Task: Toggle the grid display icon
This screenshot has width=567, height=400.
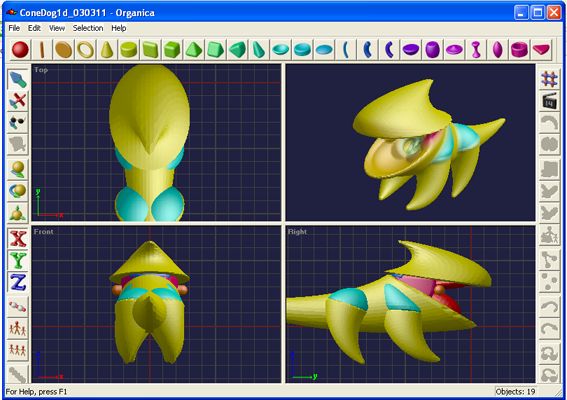Action: click(x=549, y=79)
